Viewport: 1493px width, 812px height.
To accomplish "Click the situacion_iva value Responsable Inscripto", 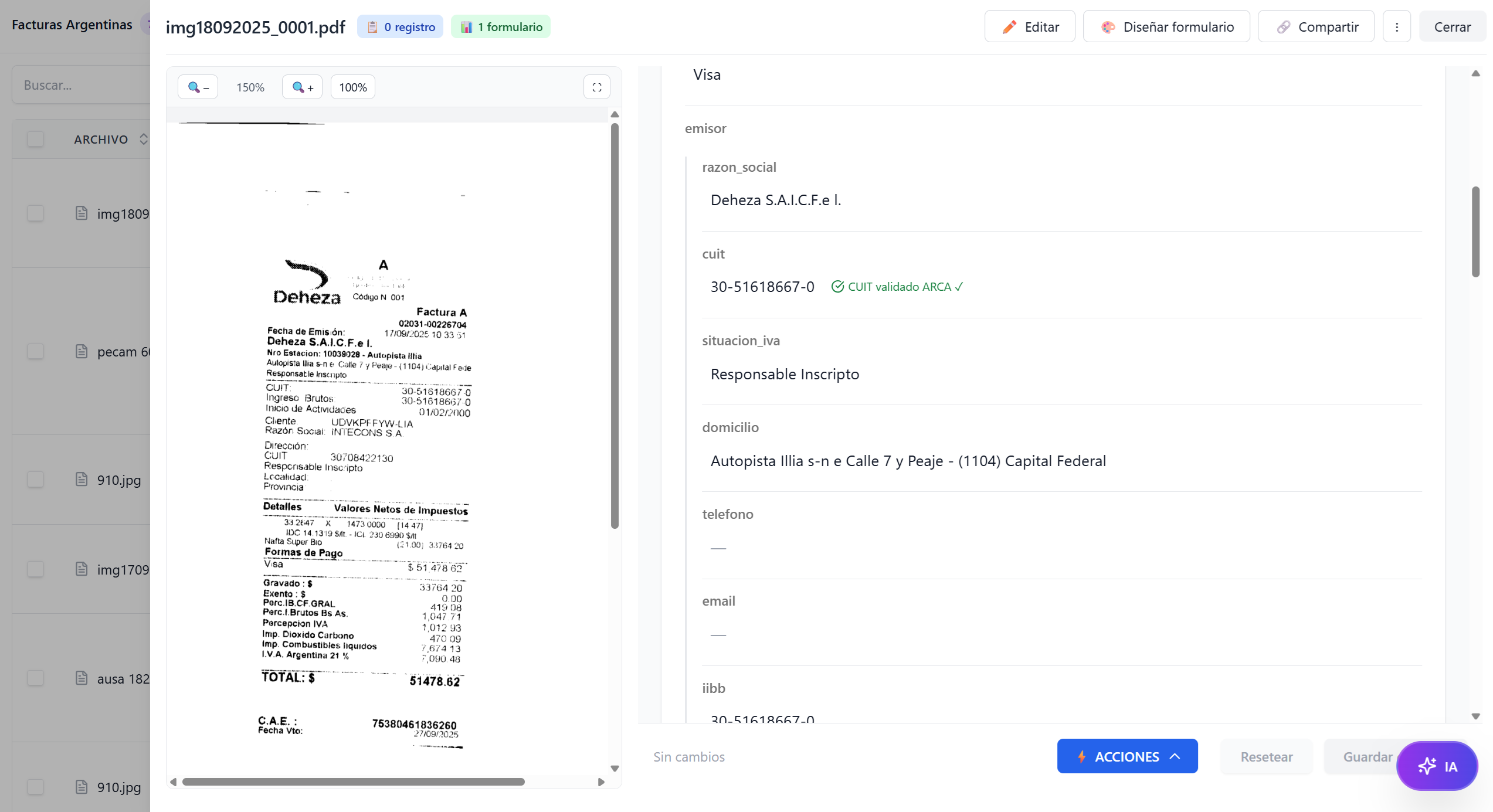I will point(785,374).
